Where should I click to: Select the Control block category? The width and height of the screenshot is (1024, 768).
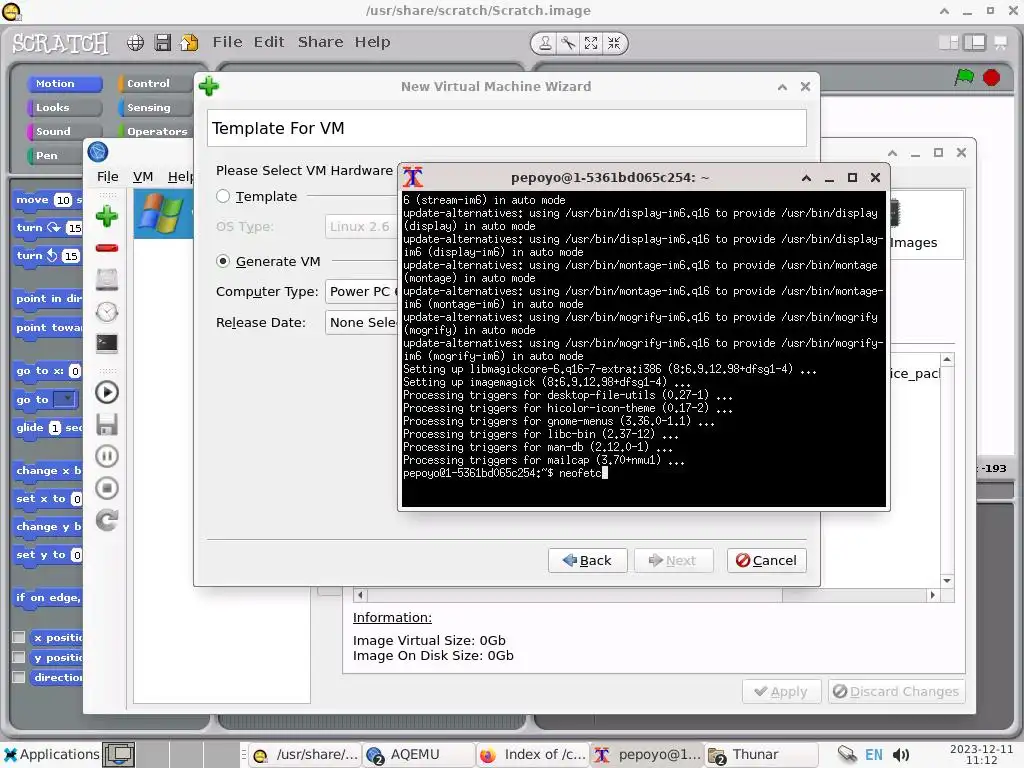(155, 84)
